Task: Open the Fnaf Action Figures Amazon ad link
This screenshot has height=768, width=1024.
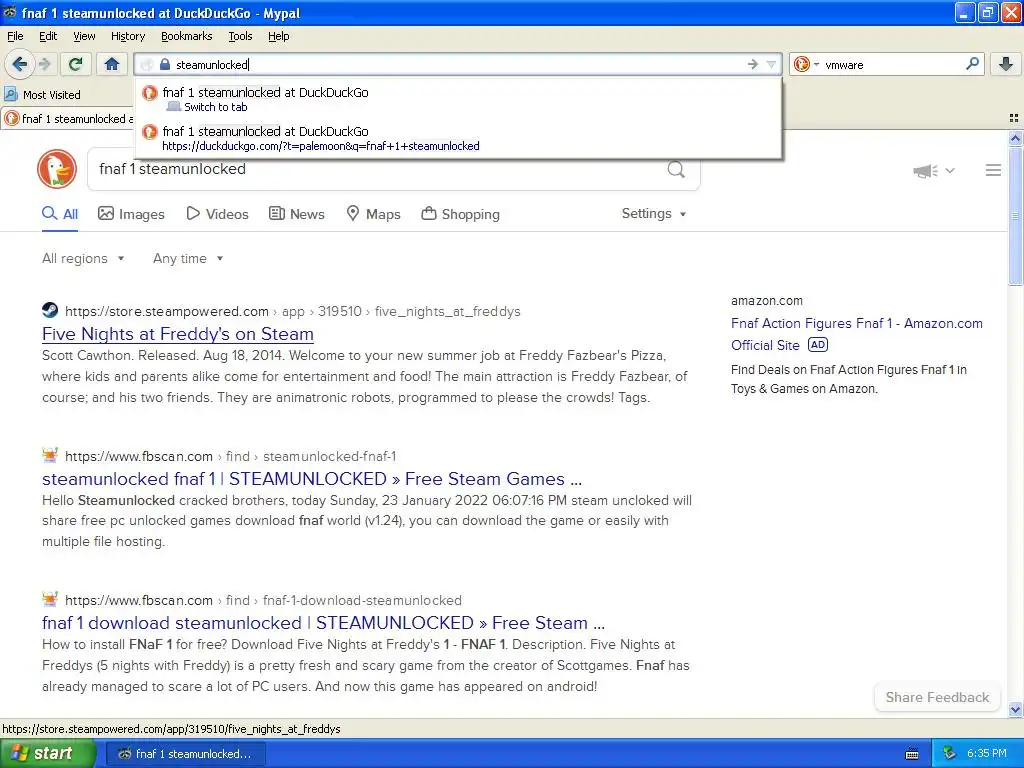Action: coord(856,323)
